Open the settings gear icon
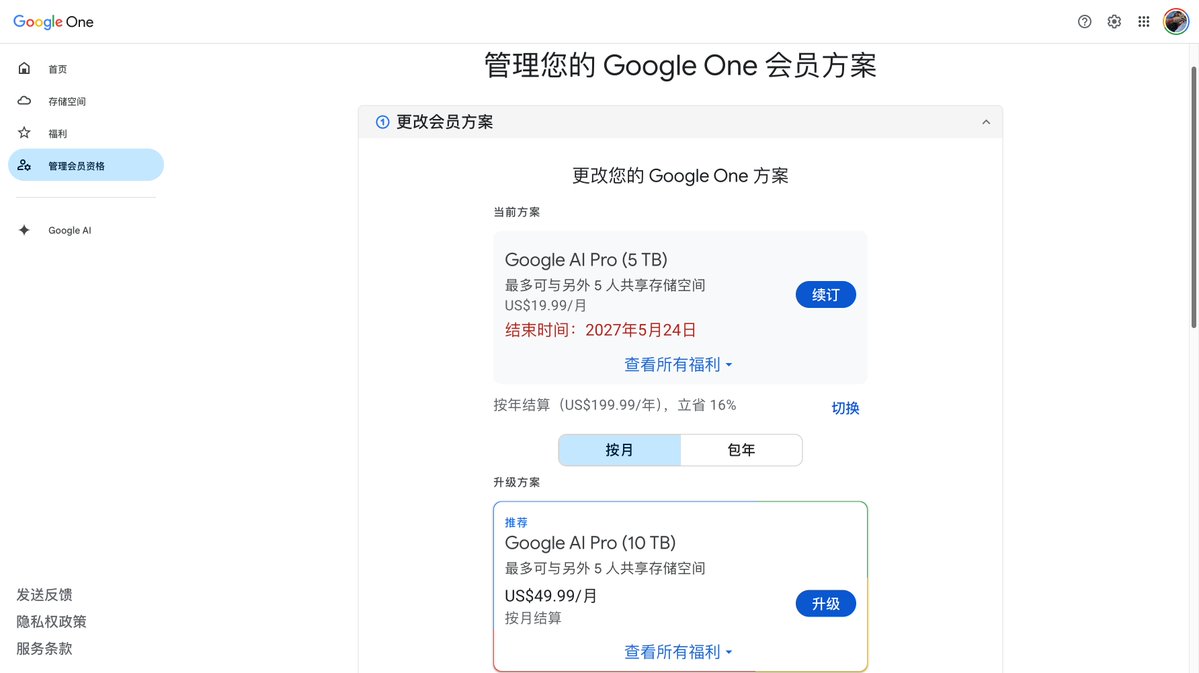This screenshot has height=673, width=1199. 1114,21
